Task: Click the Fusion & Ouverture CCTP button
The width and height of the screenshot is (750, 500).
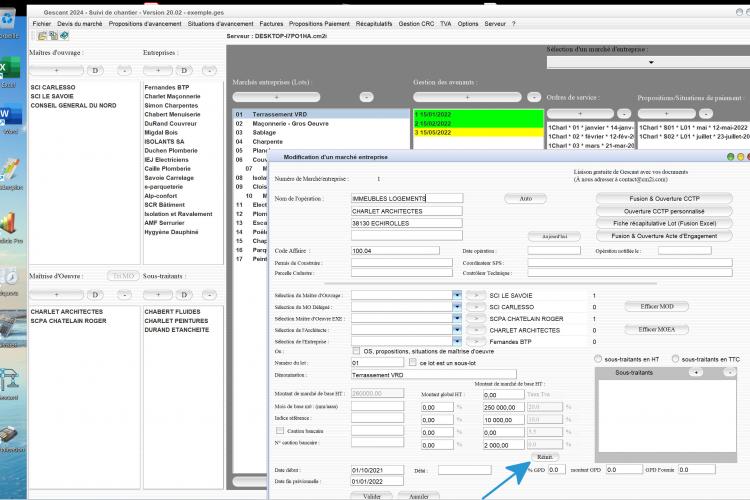Action: tap(664, 199)
